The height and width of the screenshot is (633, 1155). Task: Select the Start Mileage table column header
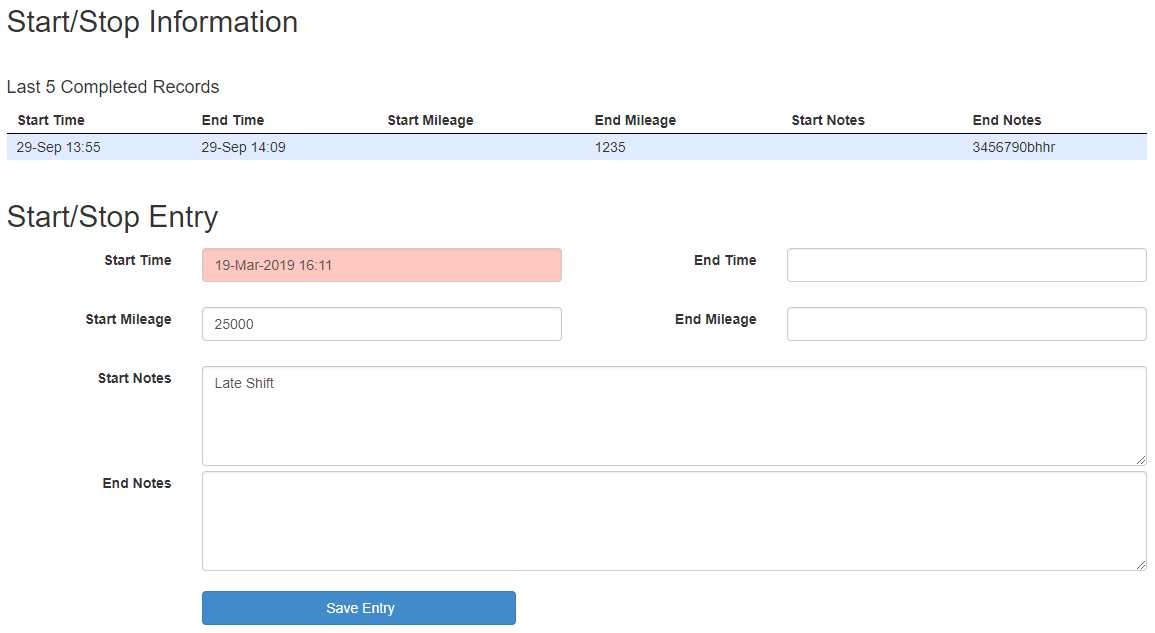point(430,120)
